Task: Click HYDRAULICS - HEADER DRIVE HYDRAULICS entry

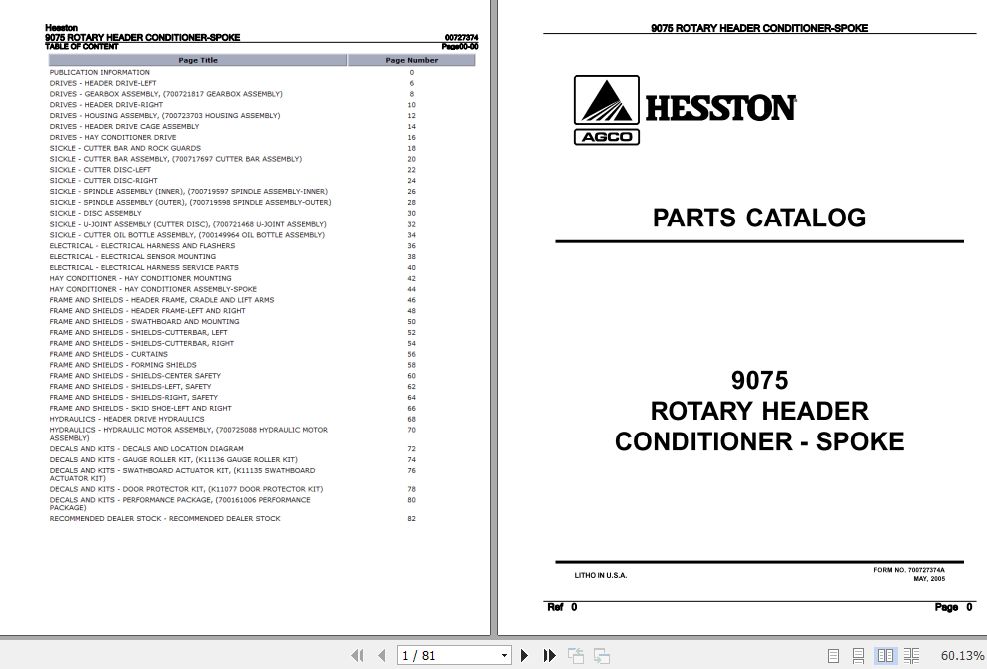Action: point(127,419)
